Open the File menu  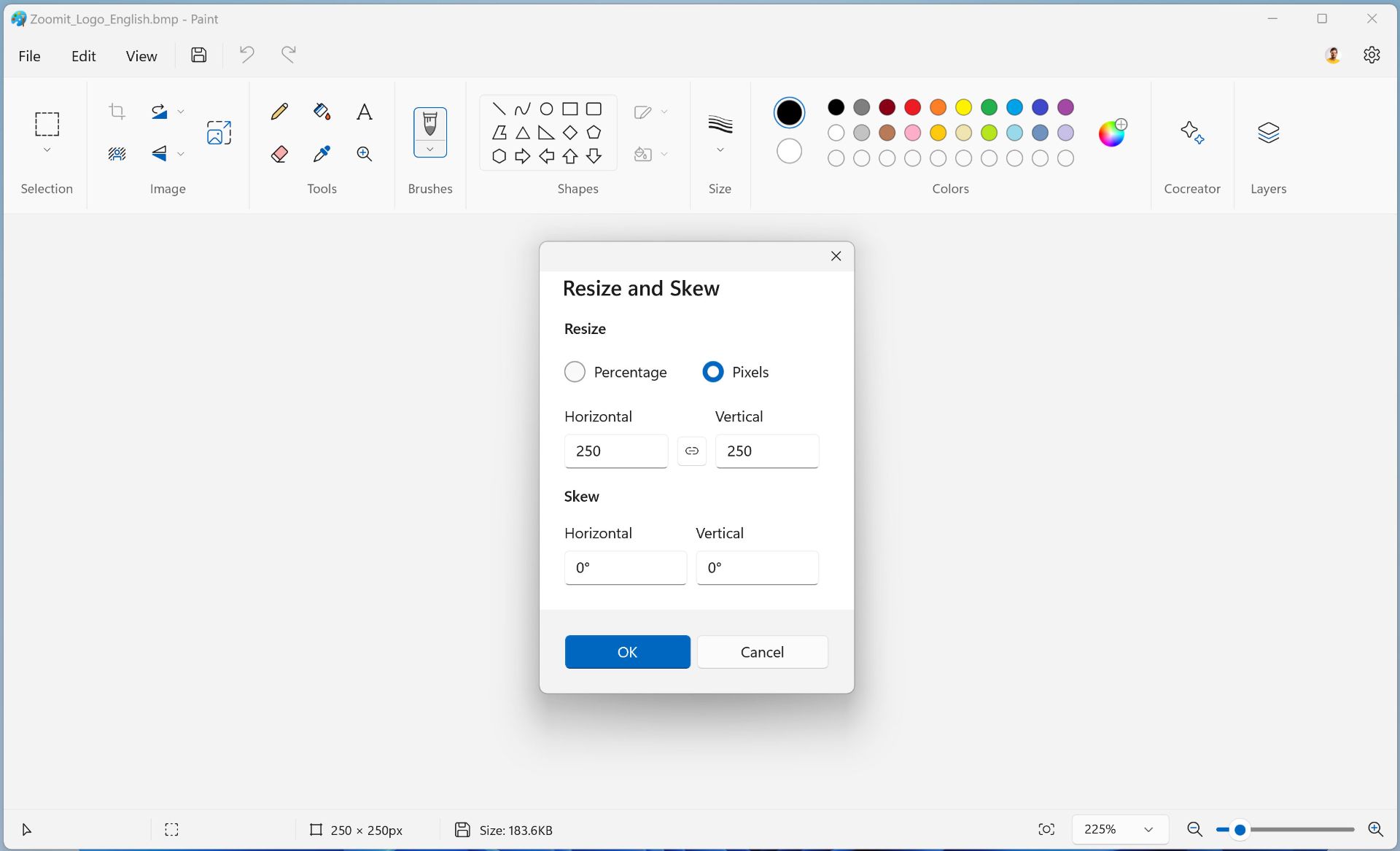tap(29, 55)
